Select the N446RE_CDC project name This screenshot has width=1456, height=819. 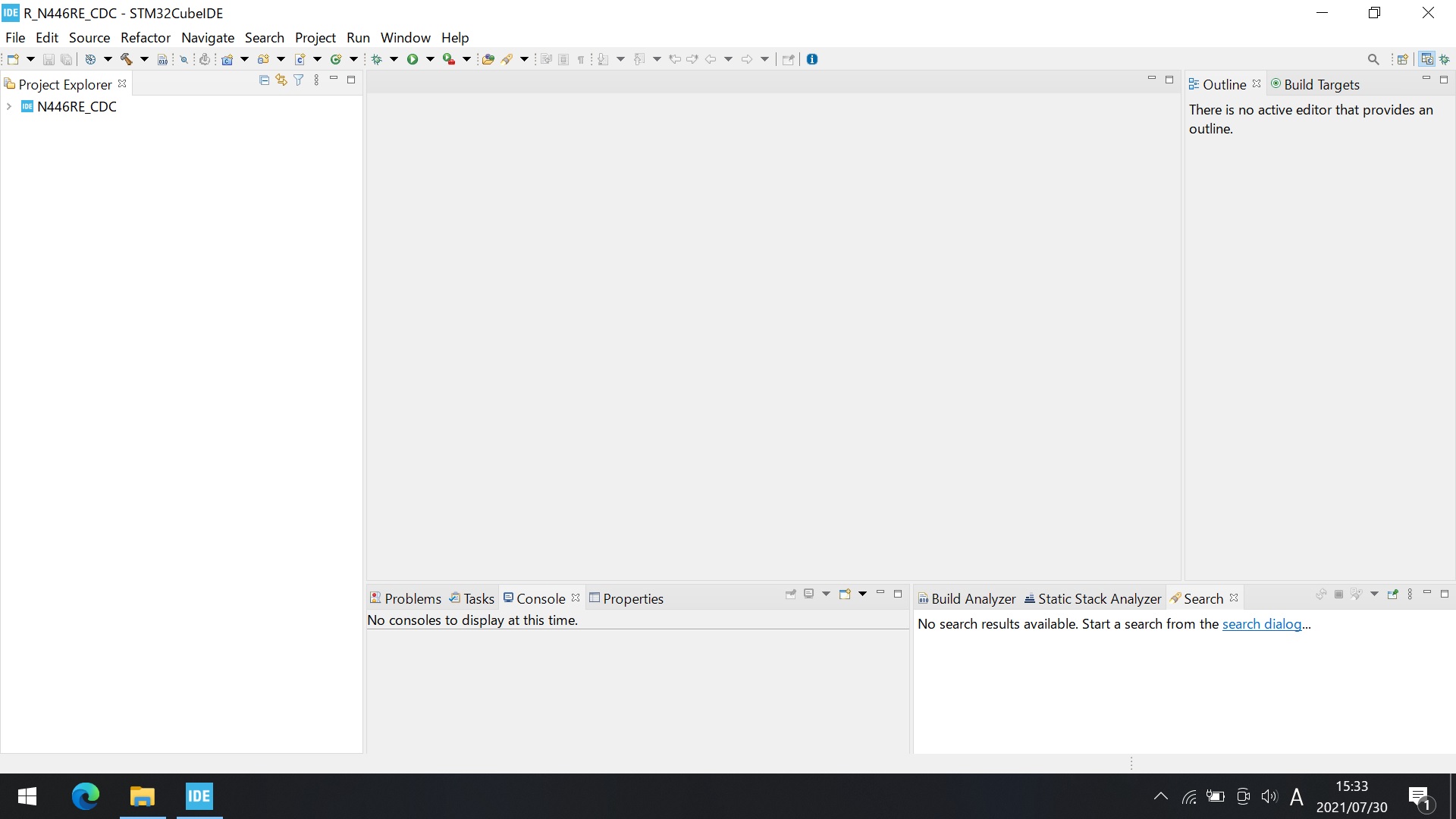point(77,107)
